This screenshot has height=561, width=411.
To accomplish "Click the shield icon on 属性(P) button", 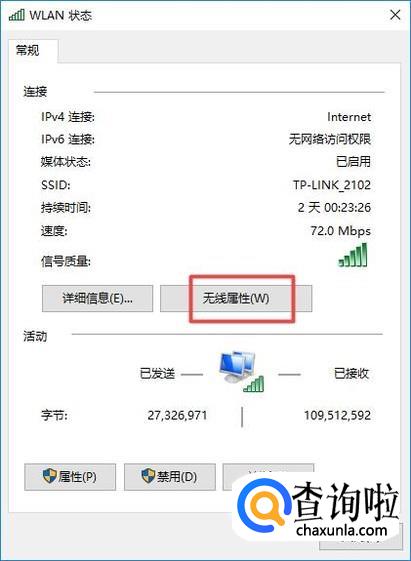I will 50,476.
